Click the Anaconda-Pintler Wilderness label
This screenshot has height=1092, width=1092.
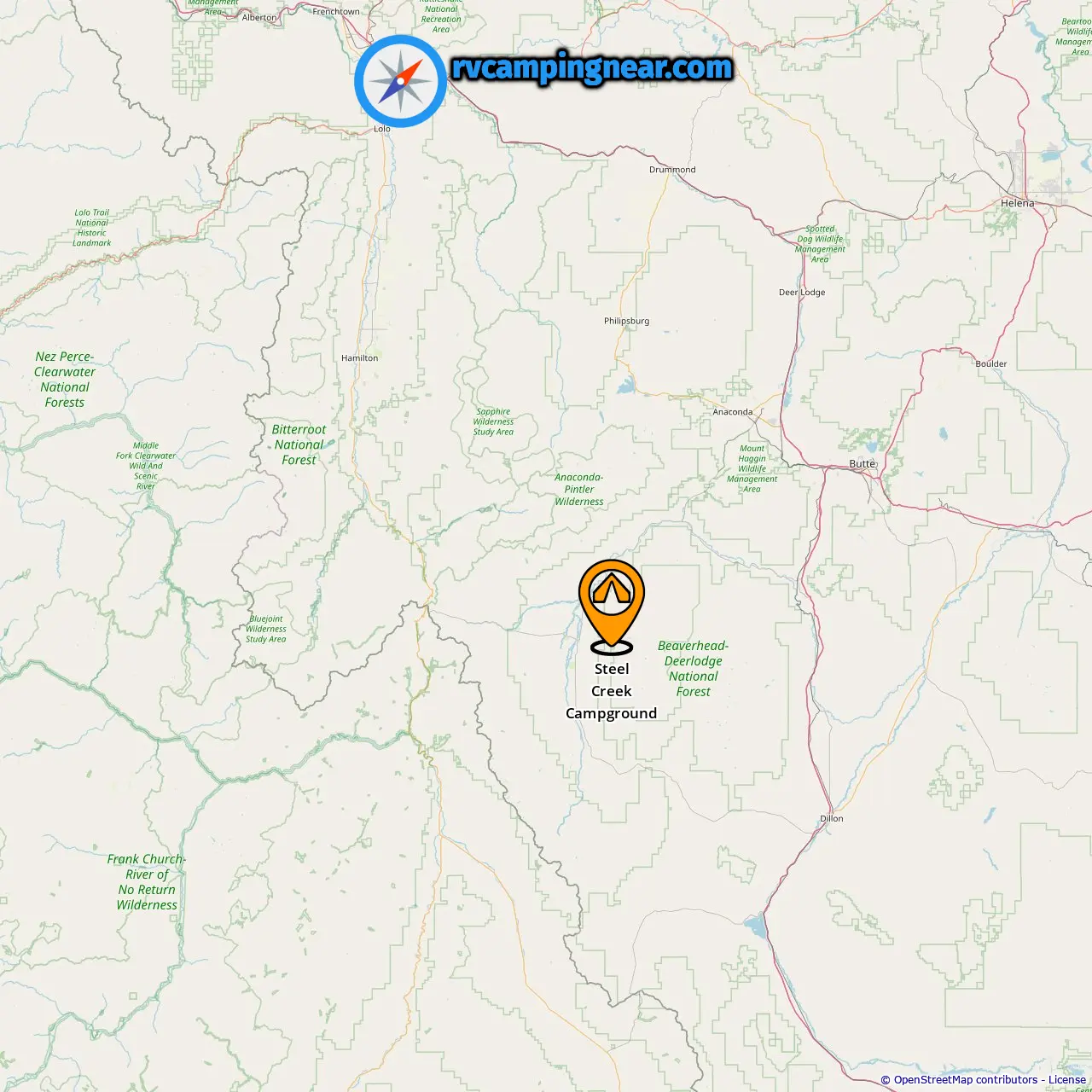[x=579, y=490]
